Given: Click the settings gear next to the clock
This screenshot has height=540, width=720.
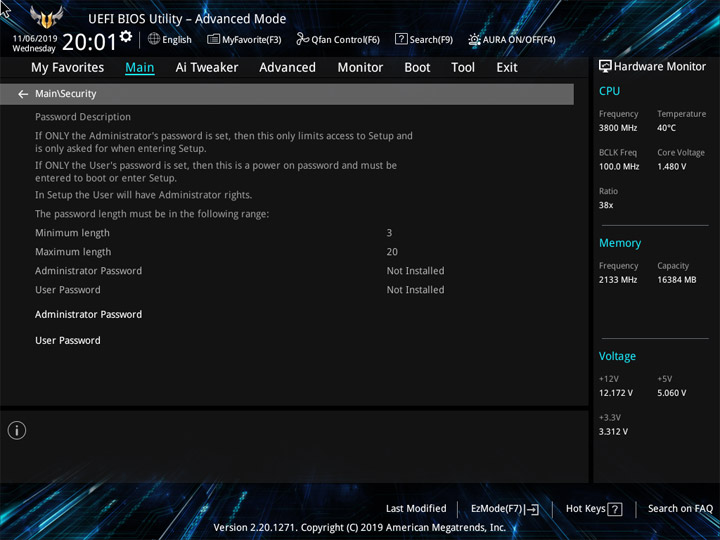Looking at the screenshot, I should [126, 36].
